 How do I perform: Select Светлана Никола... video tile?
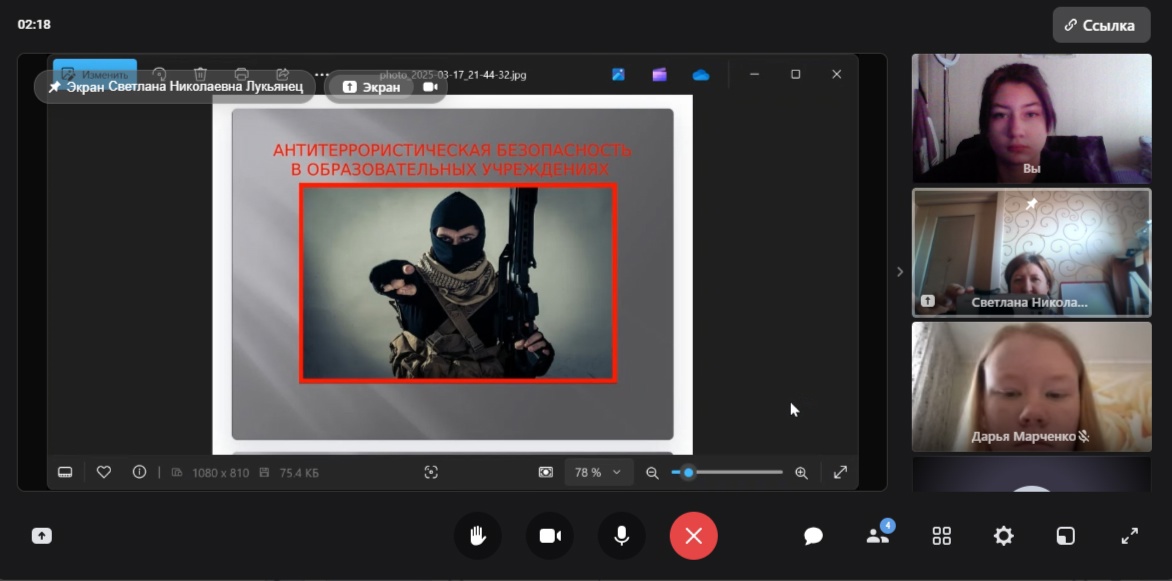[1031, 253]
